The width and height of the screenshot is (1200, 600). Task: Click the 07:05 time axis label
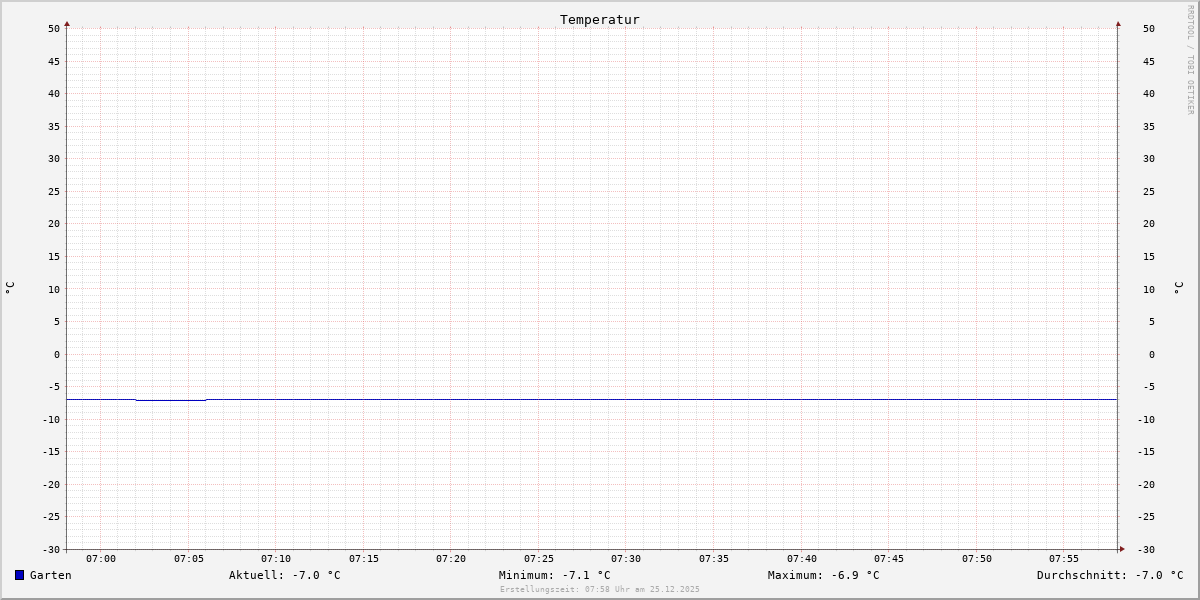pyautogui.click(x=189, y=558)
